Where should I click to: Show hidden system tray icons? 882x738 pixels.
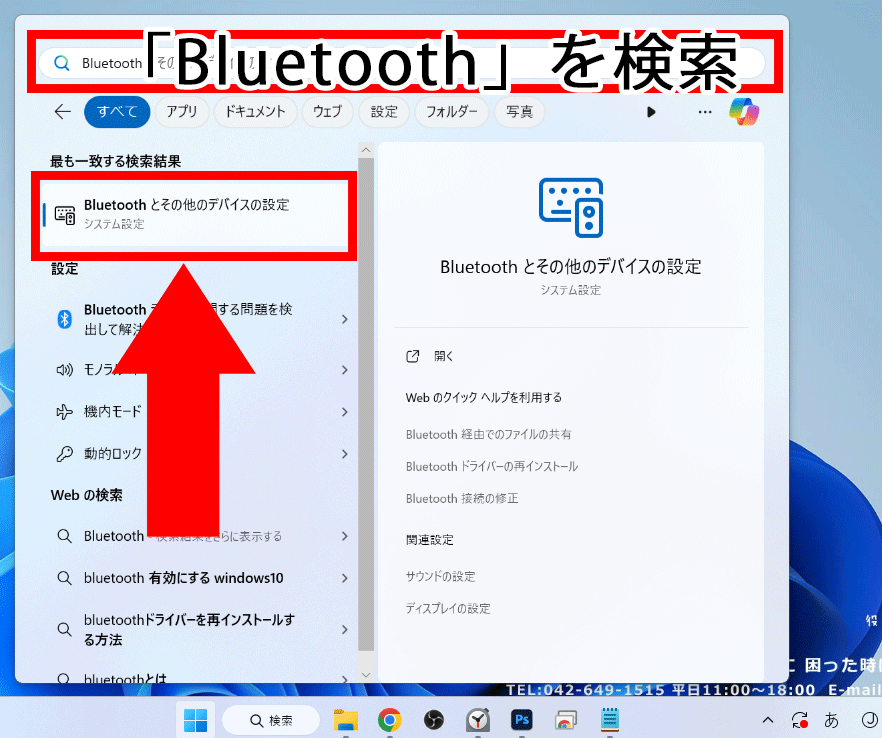pos(768,720)
